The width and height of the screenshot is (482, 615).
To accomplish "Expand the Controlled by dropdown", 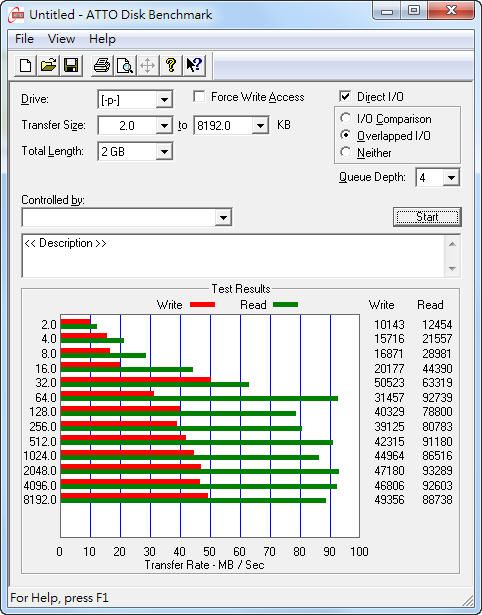I will pyautogui.click(x=223, y=217).
